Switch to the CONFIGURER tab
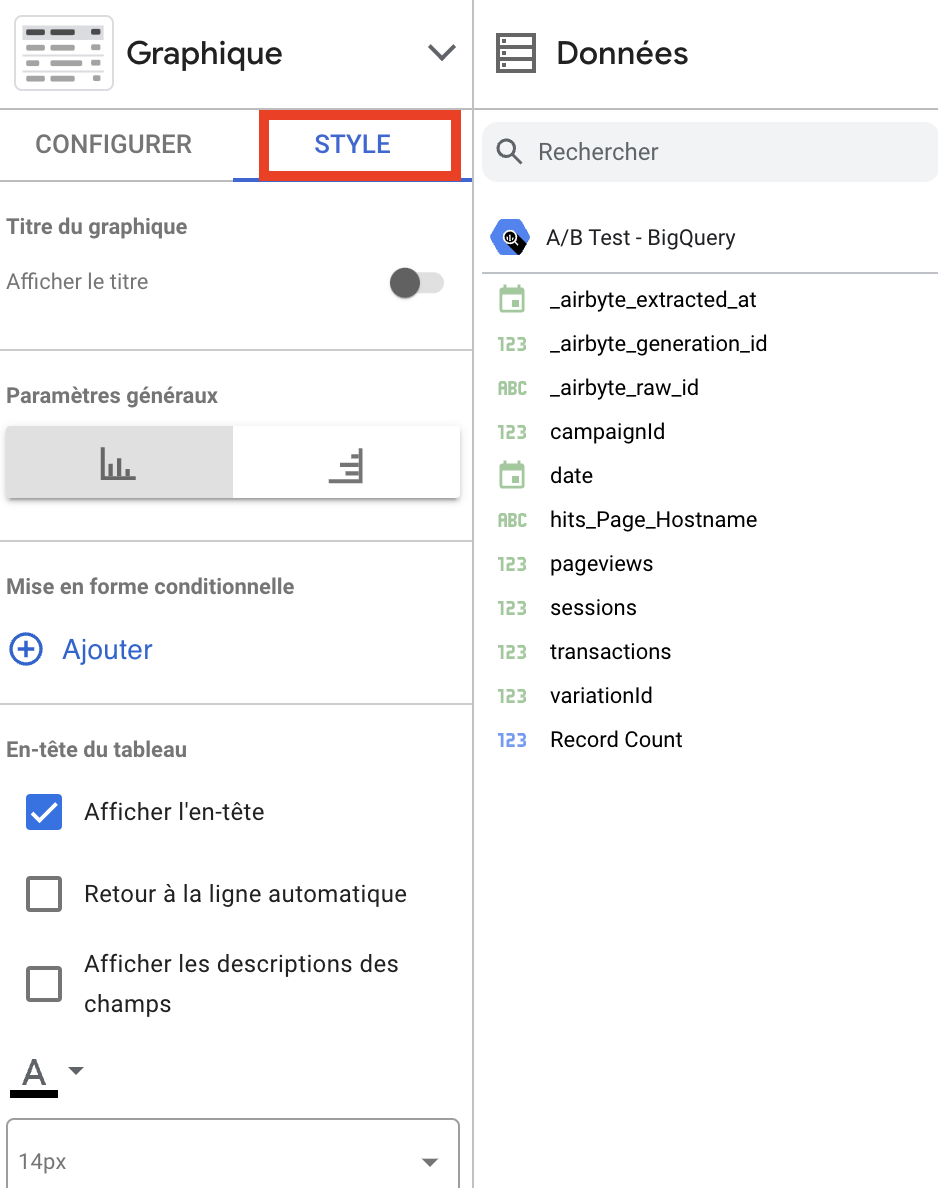938x1188 pixels. pos(114,144)
